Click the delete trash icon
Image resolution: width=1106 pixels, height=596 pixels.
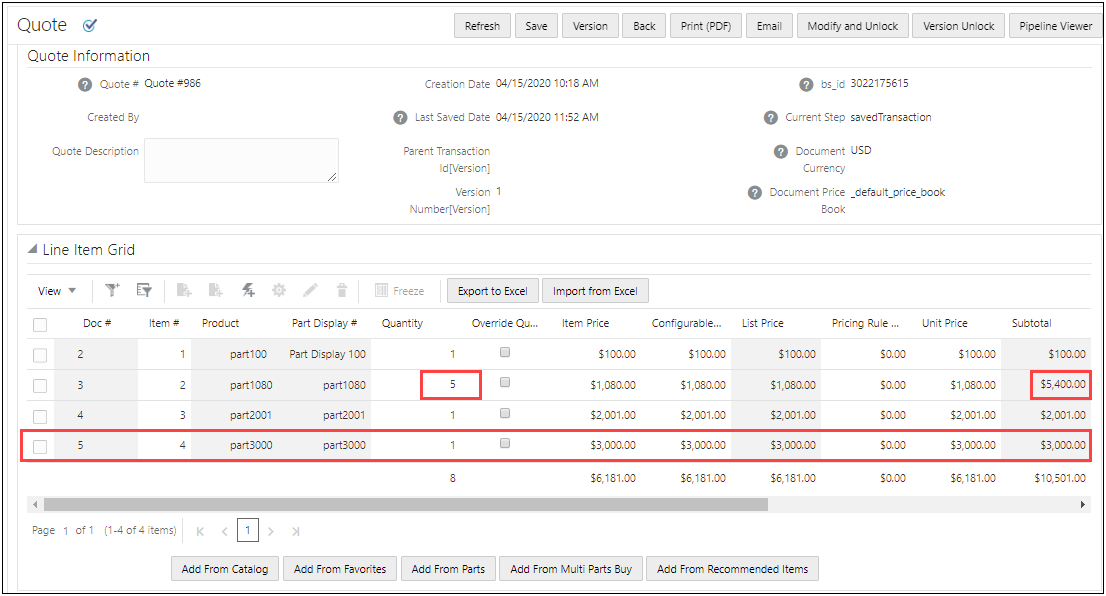tap(341, 290)
